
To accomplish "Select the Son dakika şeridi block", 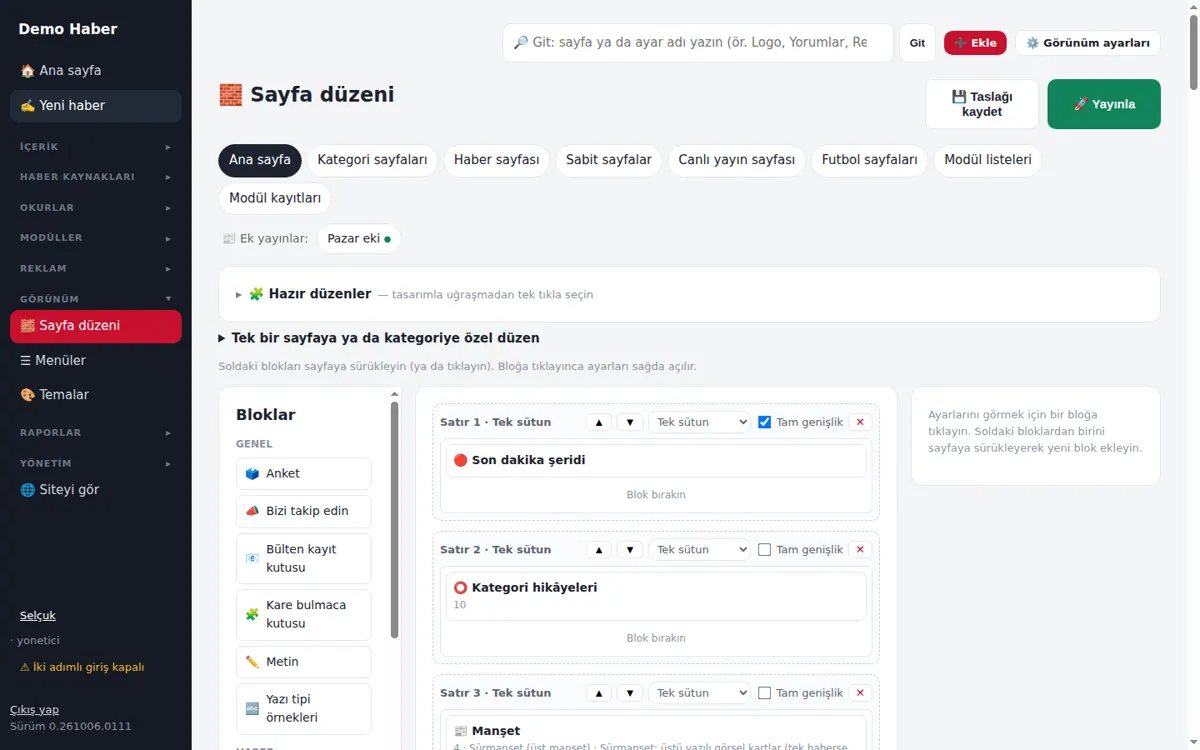I will pos(656,461).
